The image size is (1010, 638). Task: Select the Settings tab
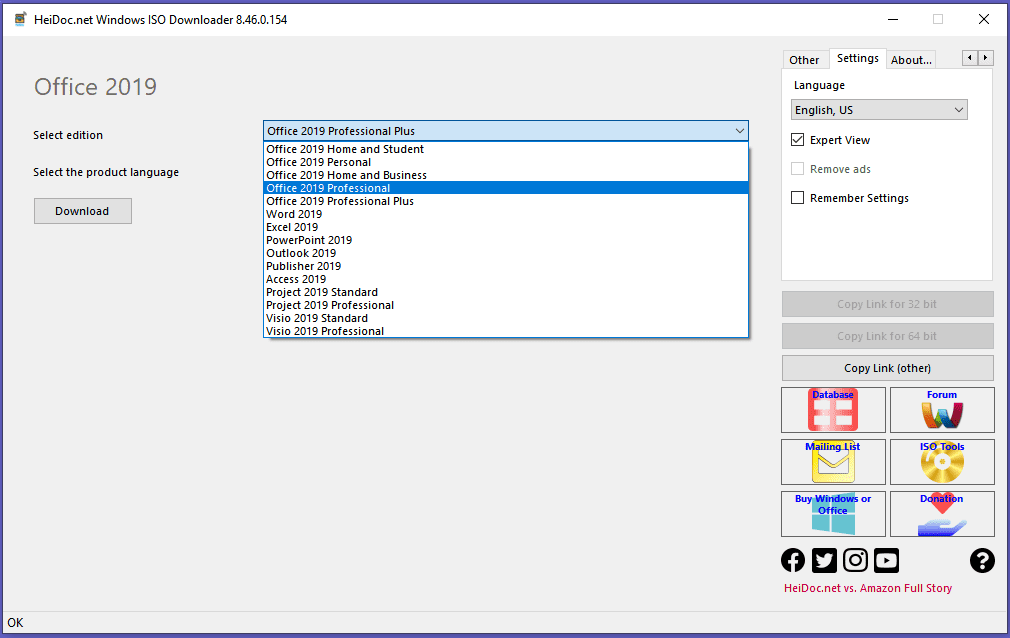point(857,58)
